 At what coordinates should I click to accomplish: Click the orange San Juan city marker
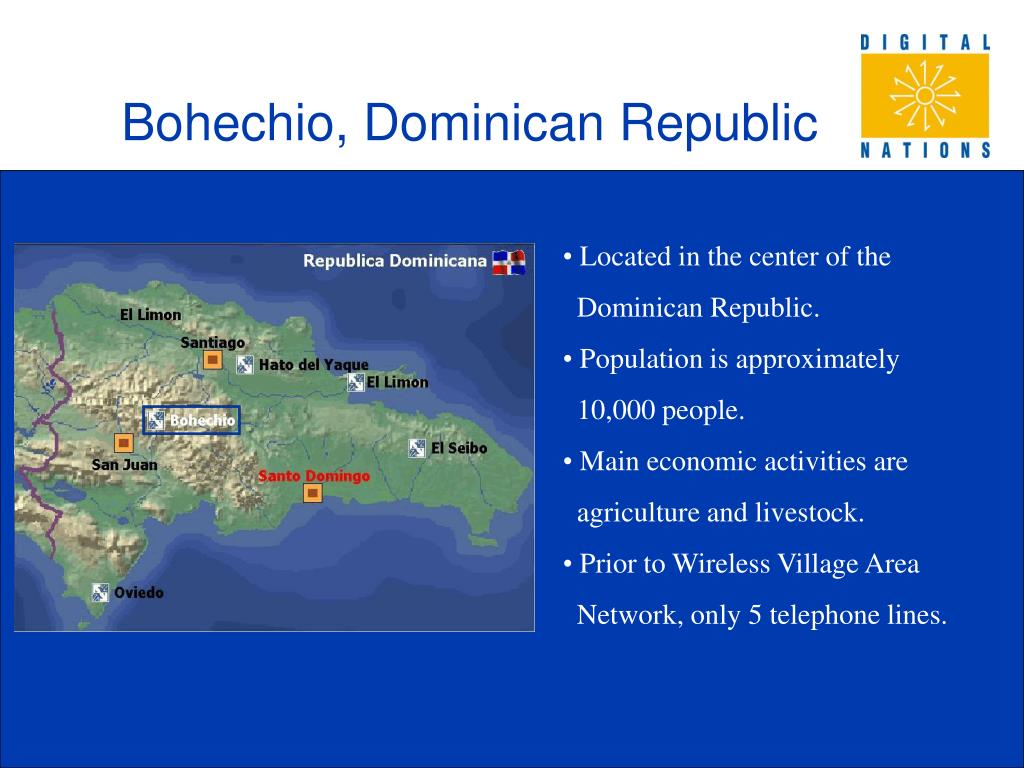click(x=123, y=443)
